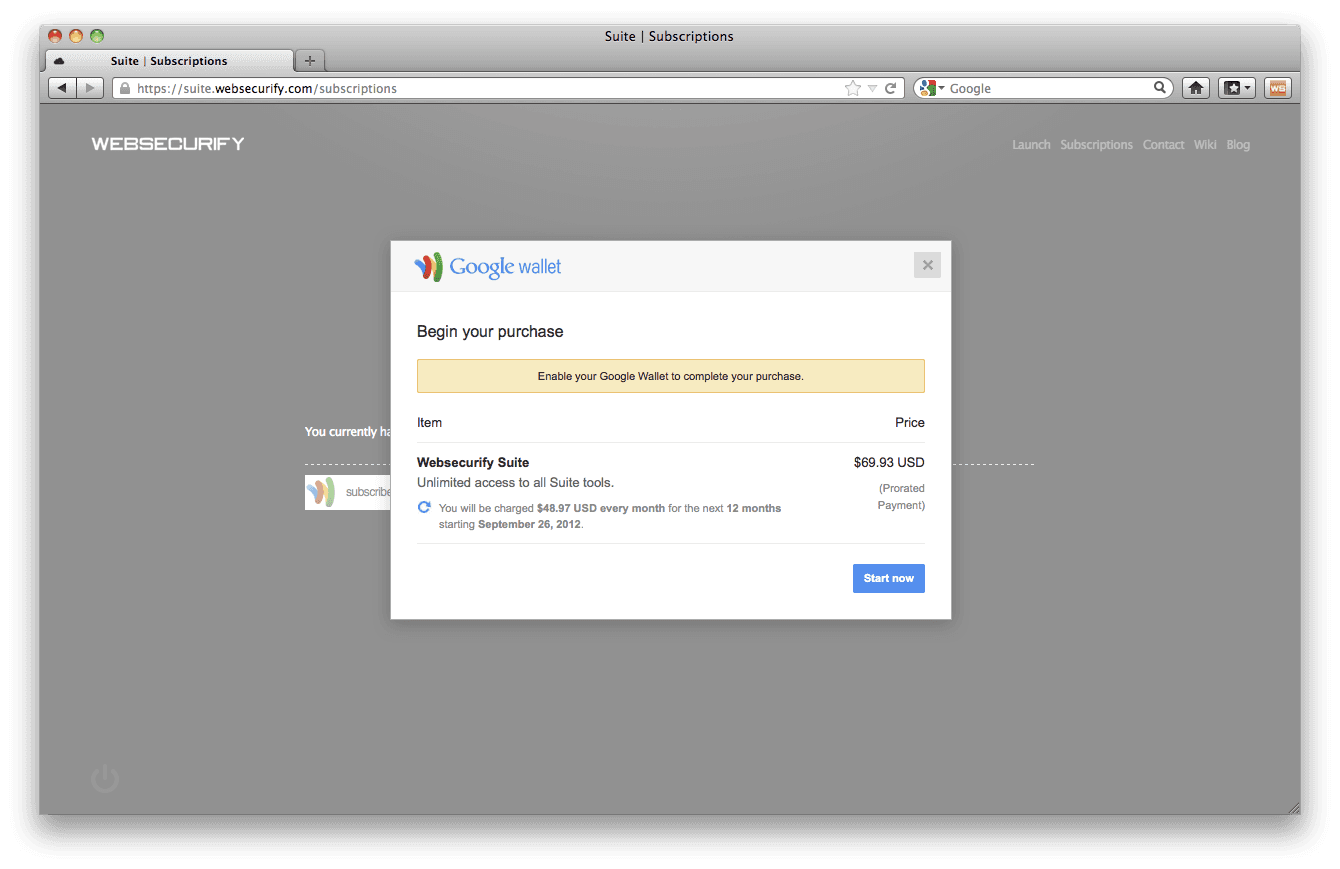Click the $69.93 USD price

pyautogui.click(x=889, y=462)
